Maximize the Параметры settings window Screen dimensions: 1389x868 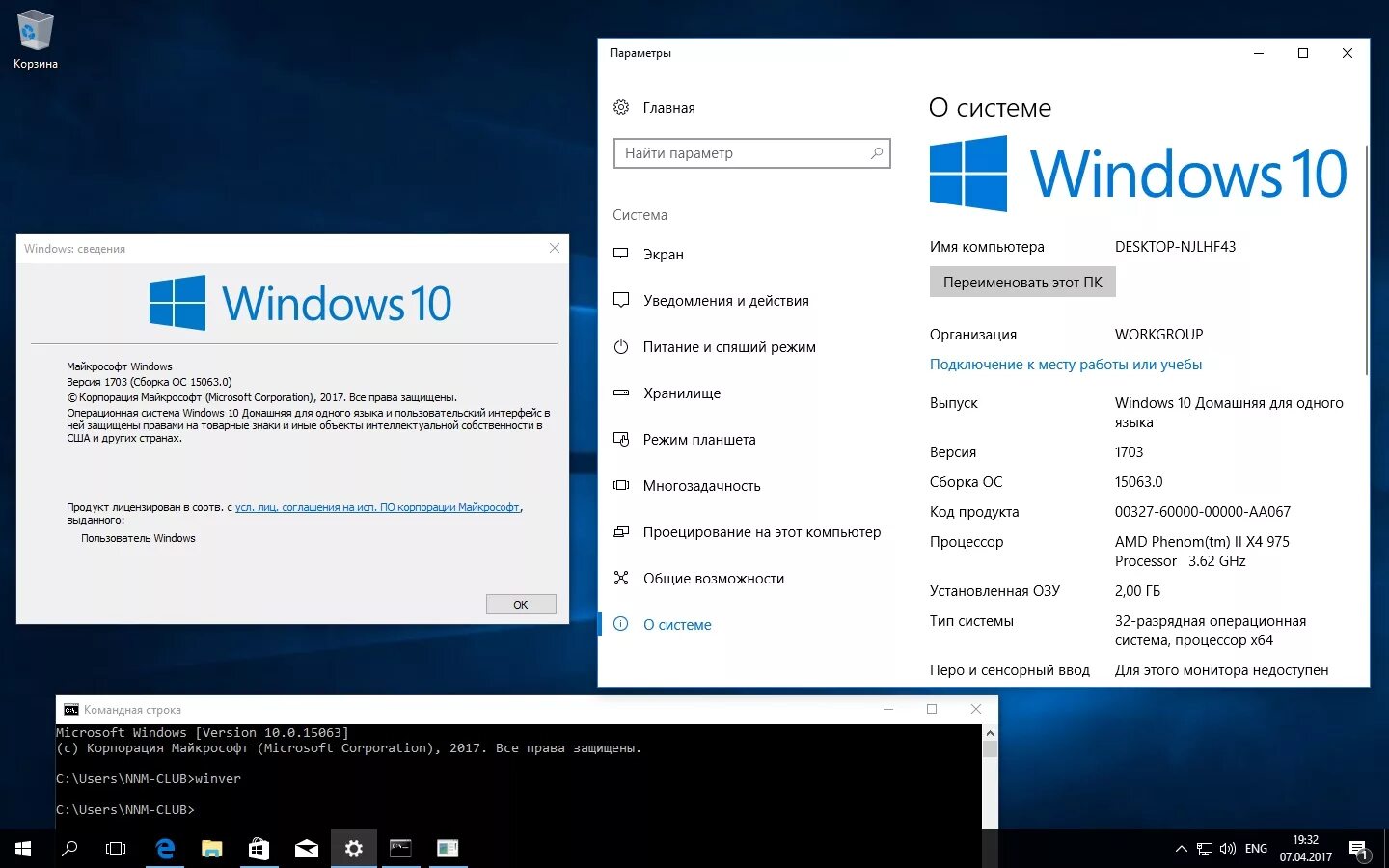tap(1303, 53)
